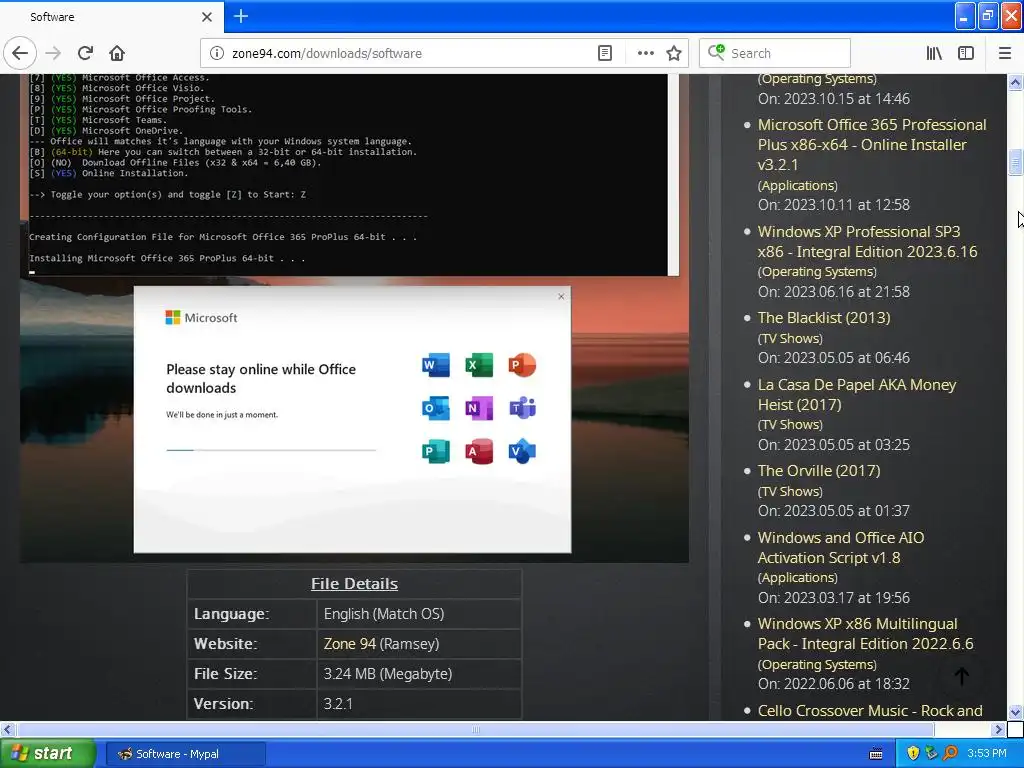Open Windows XP x86 Multilingual Pack link
1024x768 pixels.
(865, 633)
